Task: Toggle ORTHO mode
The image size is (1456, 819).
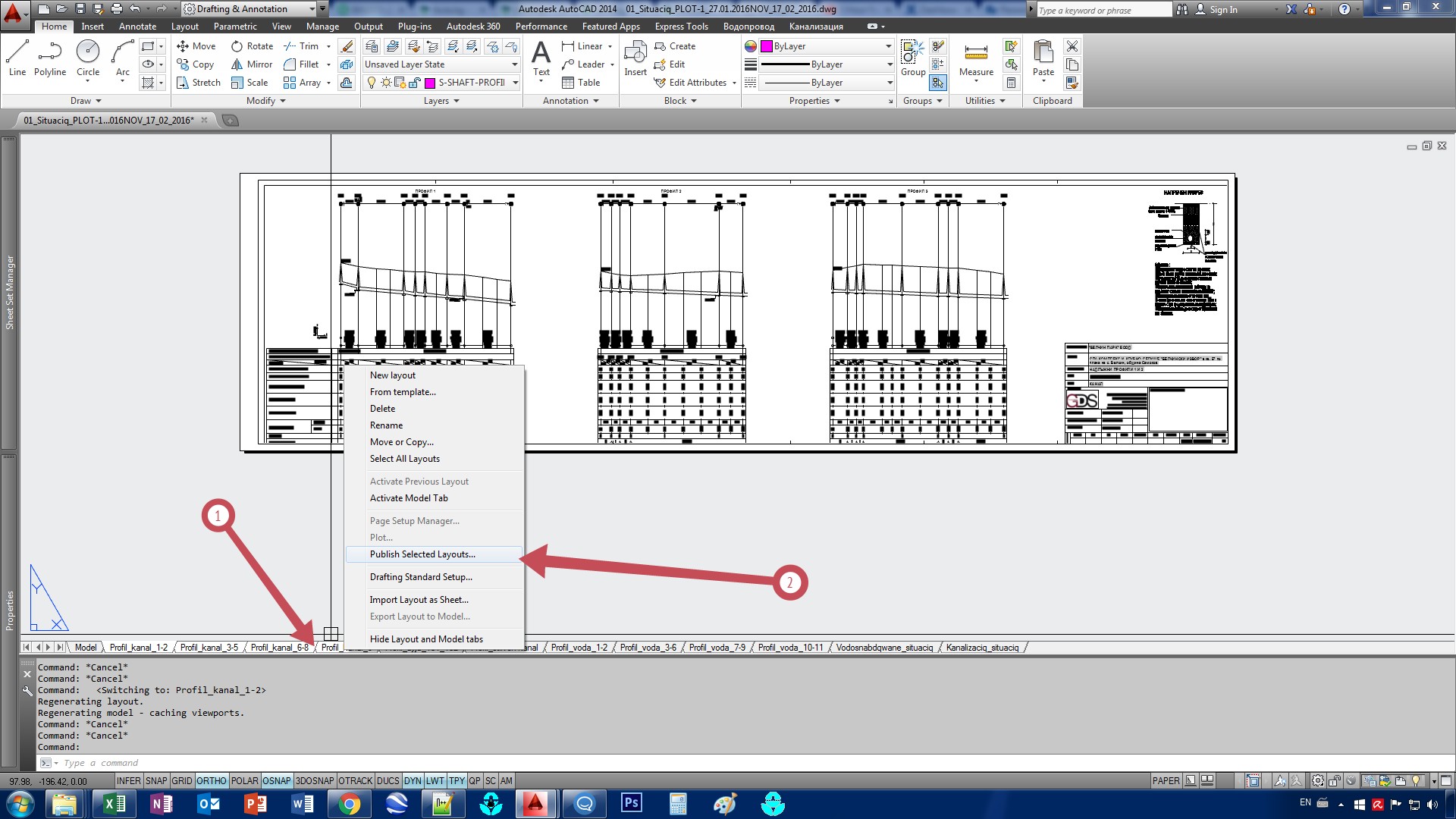Action: click(212, 781)
